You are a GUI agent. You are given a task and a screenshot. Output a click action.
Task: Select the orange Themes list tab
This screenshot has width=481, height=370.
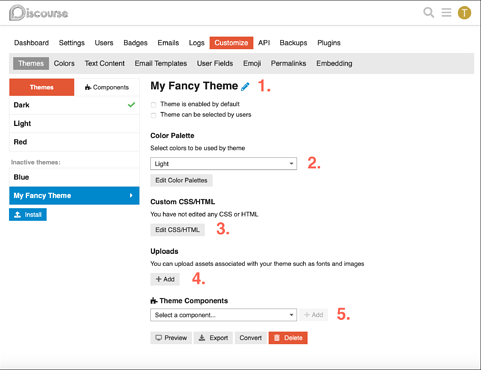tap(42, 87)
